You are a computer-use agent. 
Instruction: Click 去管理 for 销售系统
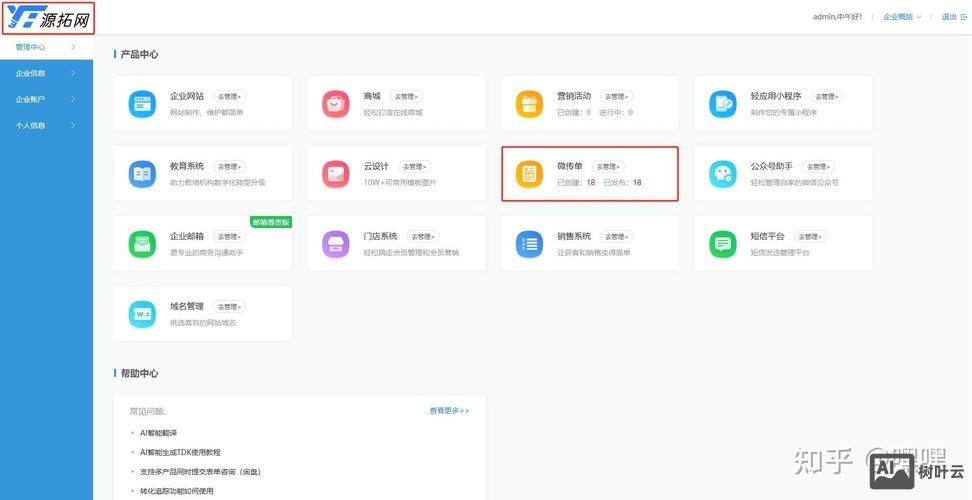pos(617,237)
